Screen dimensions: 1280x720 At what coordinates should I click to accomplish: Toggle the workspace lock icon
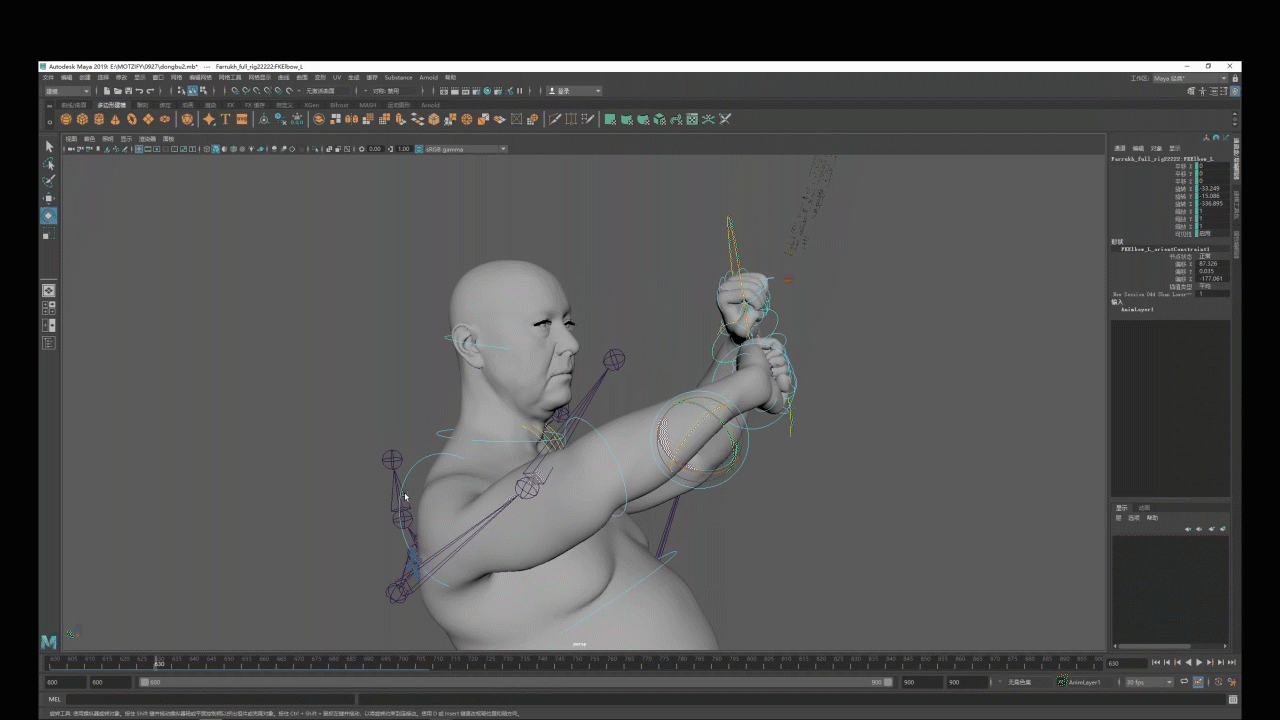[1234, 78]
